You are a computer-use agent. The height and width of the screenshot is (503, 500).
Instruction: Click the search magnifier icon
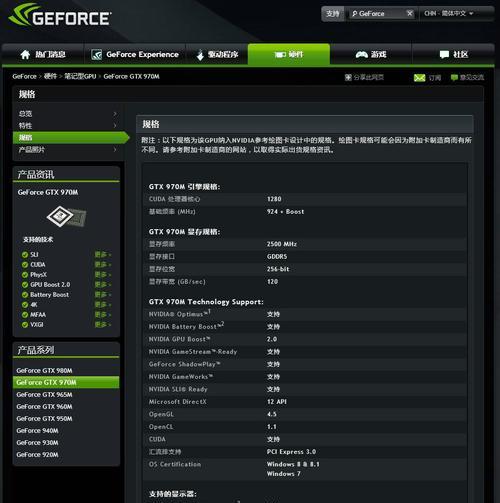click(354, 14)
